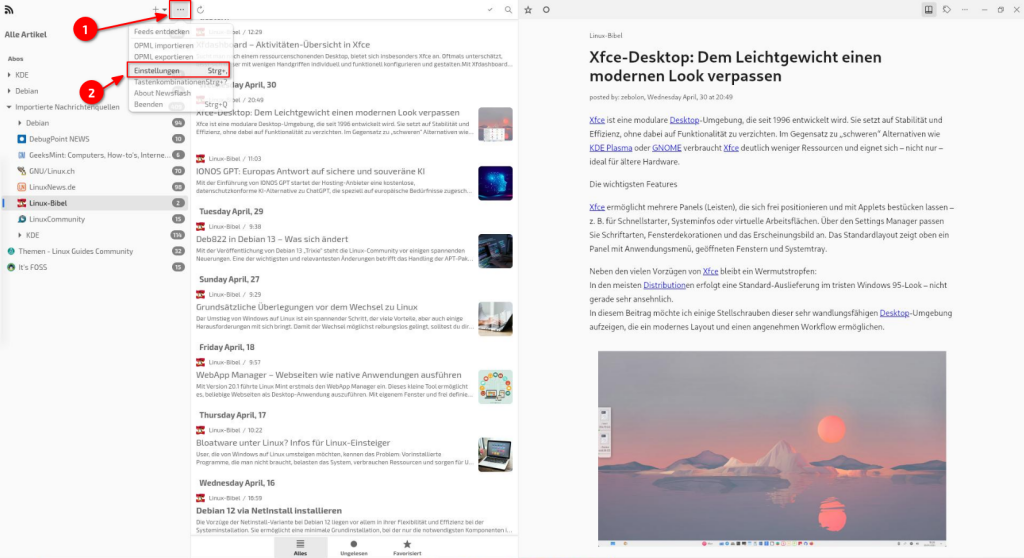Select the LinuxNews.de feed name
Viewport: 1024px width, 558px height.
point(52,187)
